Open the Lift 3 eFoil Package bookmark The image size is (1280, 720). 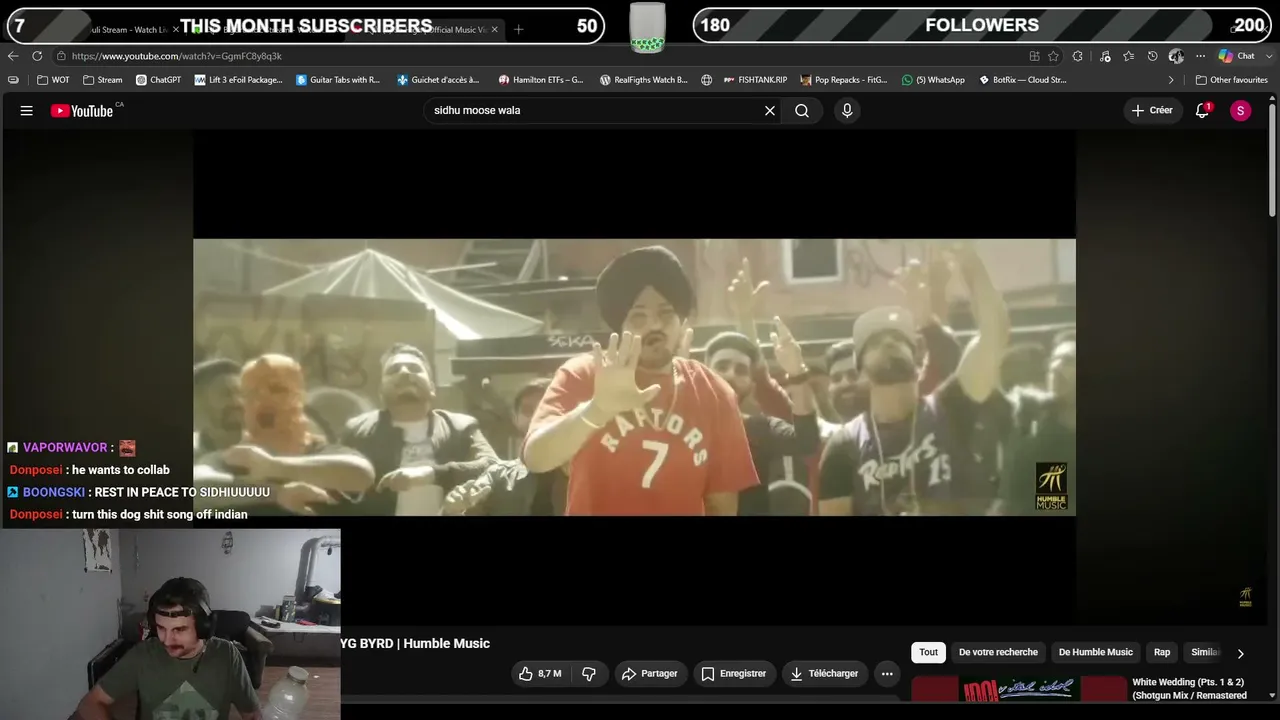(239, 80)
